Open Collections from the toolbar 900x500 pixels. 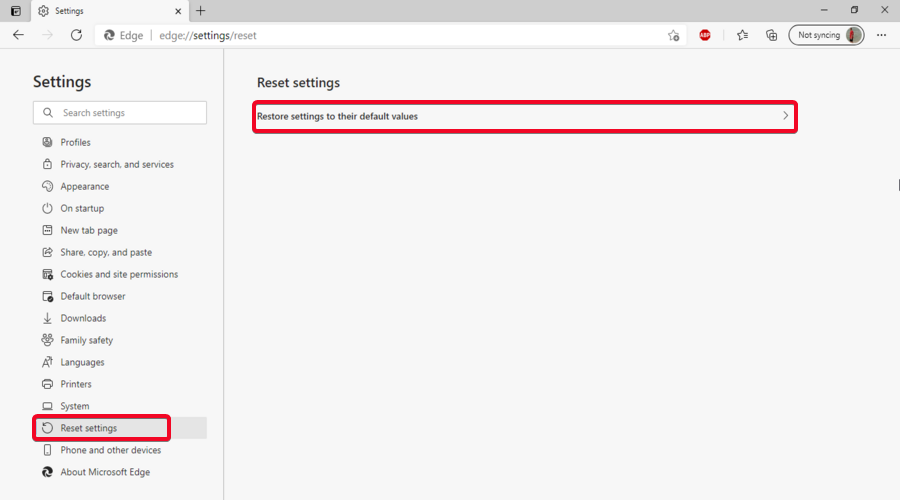coord(771,35)
